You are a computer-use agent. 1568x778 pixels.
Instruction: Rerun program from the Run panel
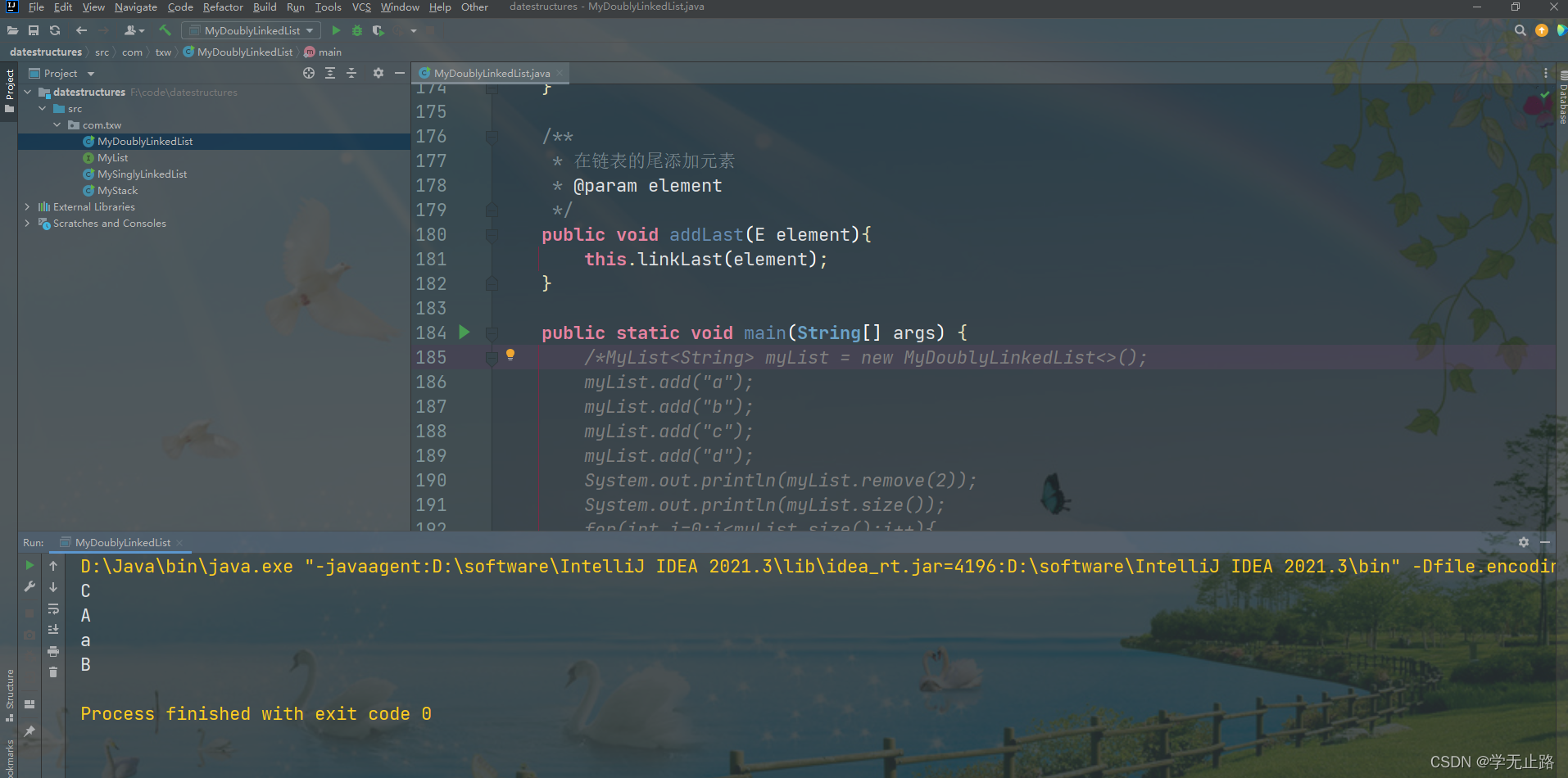pyautogui.click(x=29, y=565)
